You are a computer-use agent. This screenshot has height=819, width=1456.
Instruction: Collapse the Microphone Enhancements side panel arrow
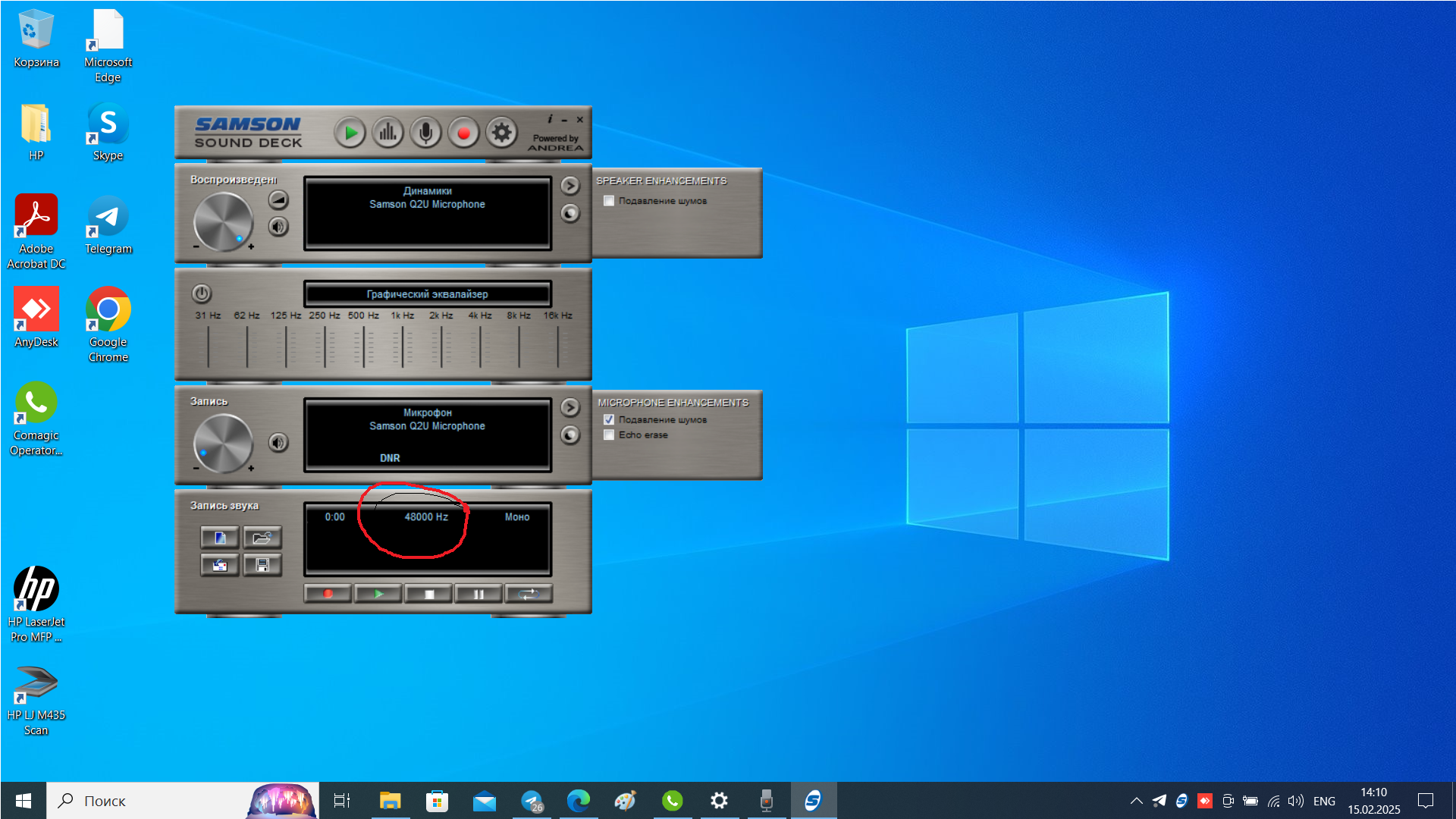[570, 407]
